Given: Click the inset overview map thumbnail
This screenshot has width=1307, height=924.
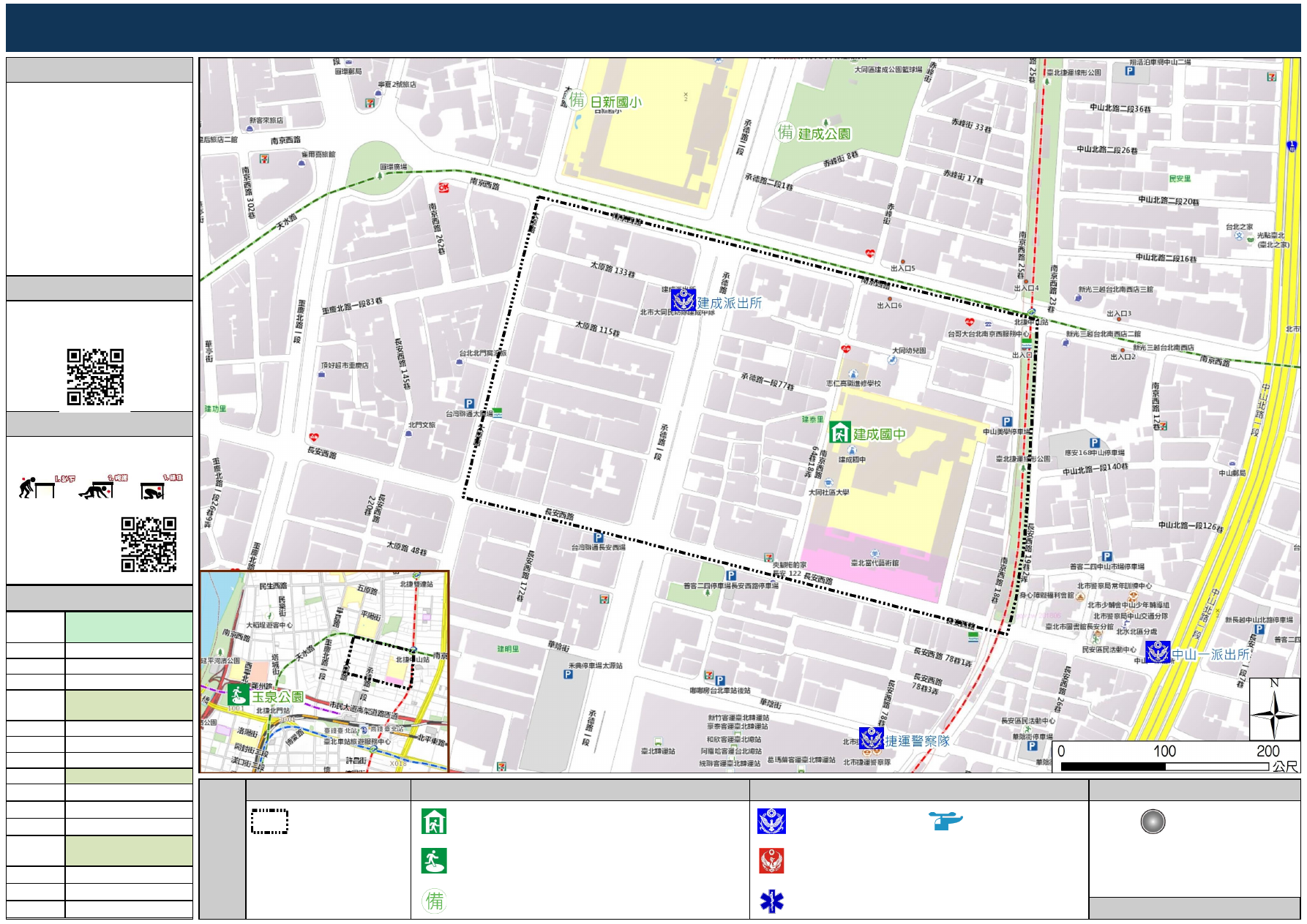Looking at the screenshot, I should [324, 672].
